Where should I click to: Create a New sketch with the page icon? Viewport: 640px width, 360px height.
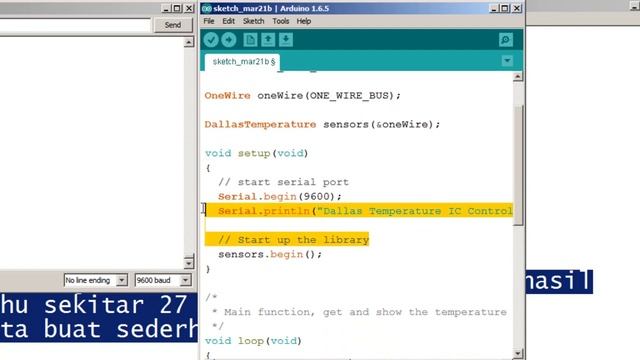(x=250, y=40)
